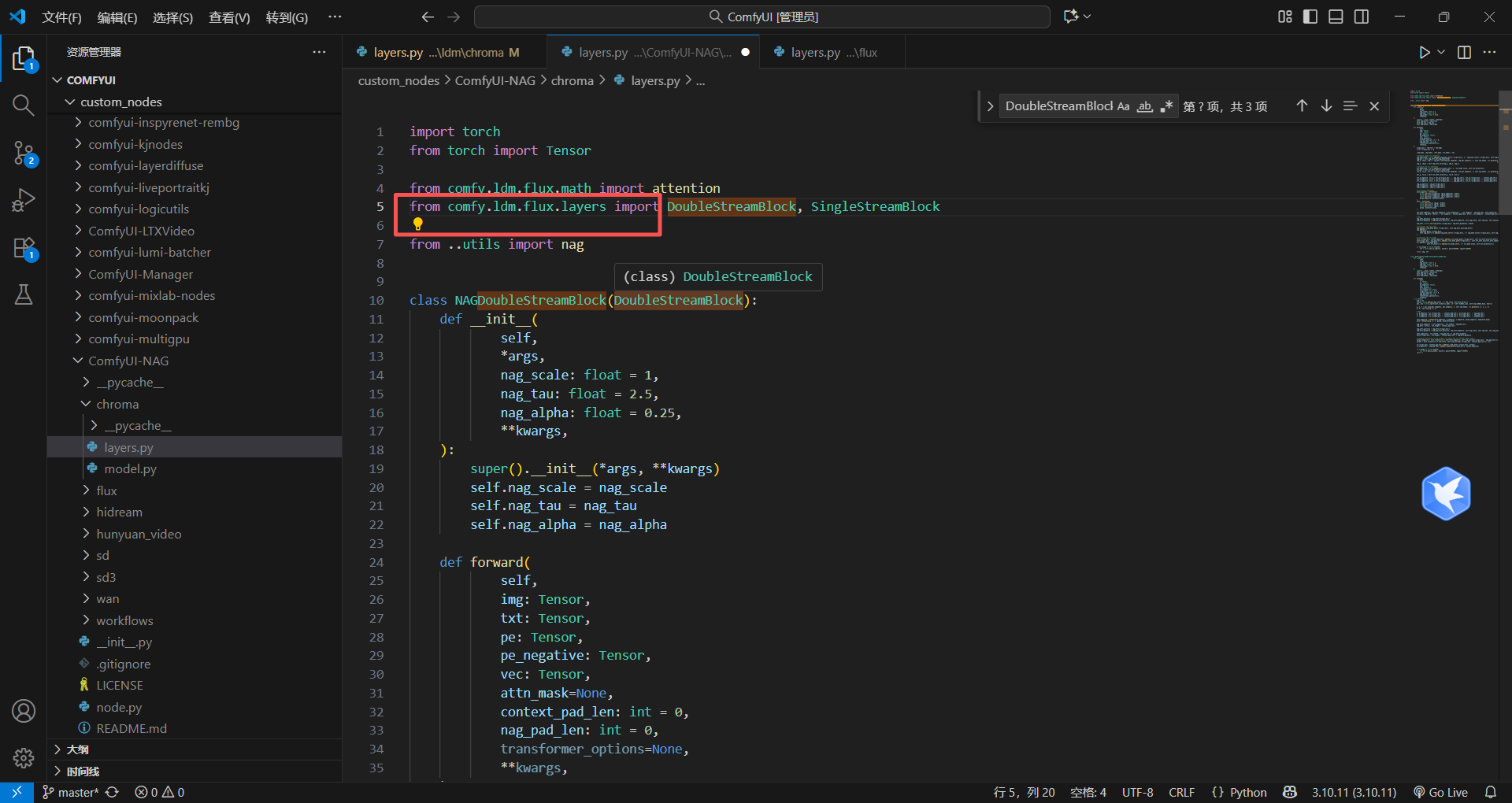Open the Accounts menu
Image resolution: width=1512 pixels, height=803 pixels.
pyautogui.click(x=24, y=712)
